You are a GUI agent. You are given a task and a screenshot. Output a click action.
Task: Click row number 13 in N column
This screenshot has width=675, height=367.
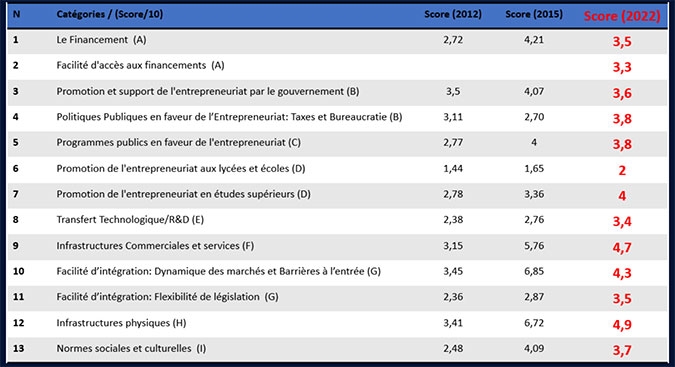click(x=18, y=348)
